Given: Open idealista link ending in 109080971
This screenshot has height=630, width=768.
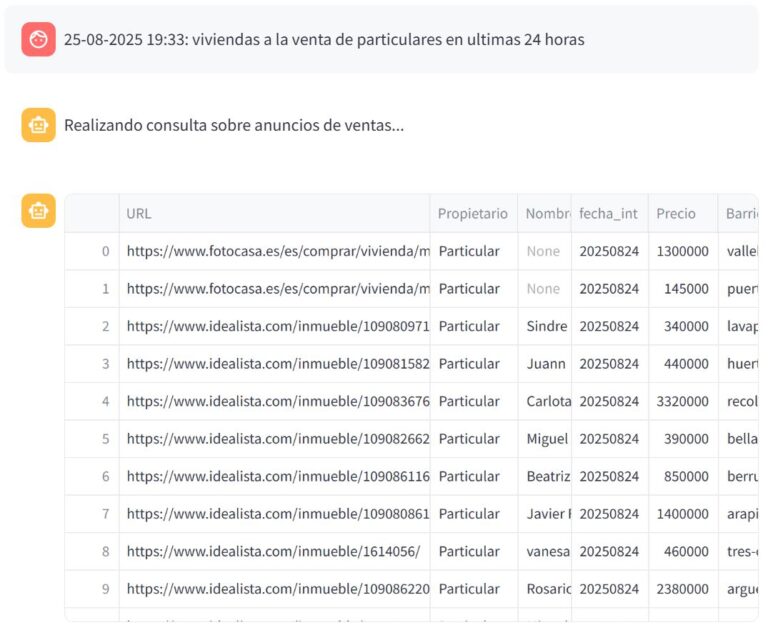Looking at the screenshot, I should [278, 326].
